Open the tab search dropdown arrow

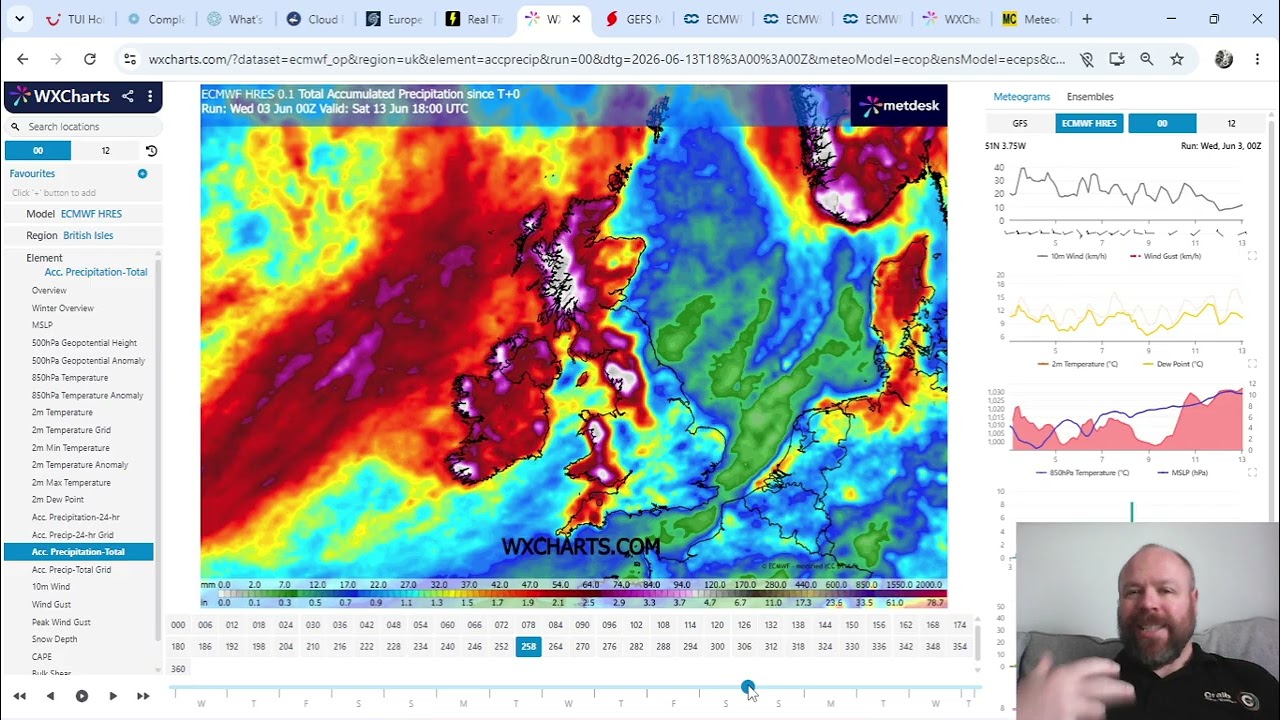tap(19, 19)
